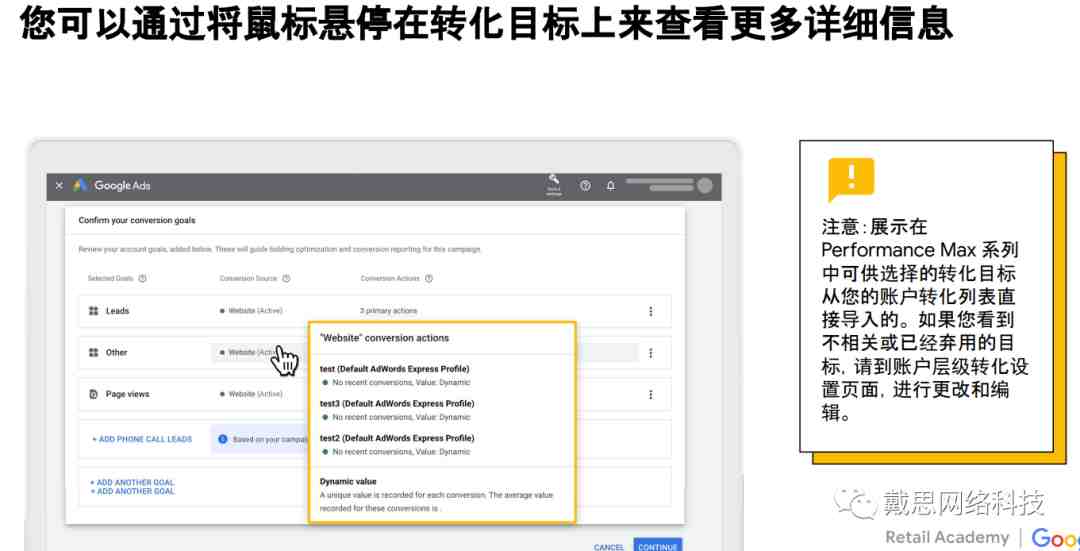Screen dimensions: 1080x551
Task: Click the Other goal grid icon
Action: click(94, 353)
